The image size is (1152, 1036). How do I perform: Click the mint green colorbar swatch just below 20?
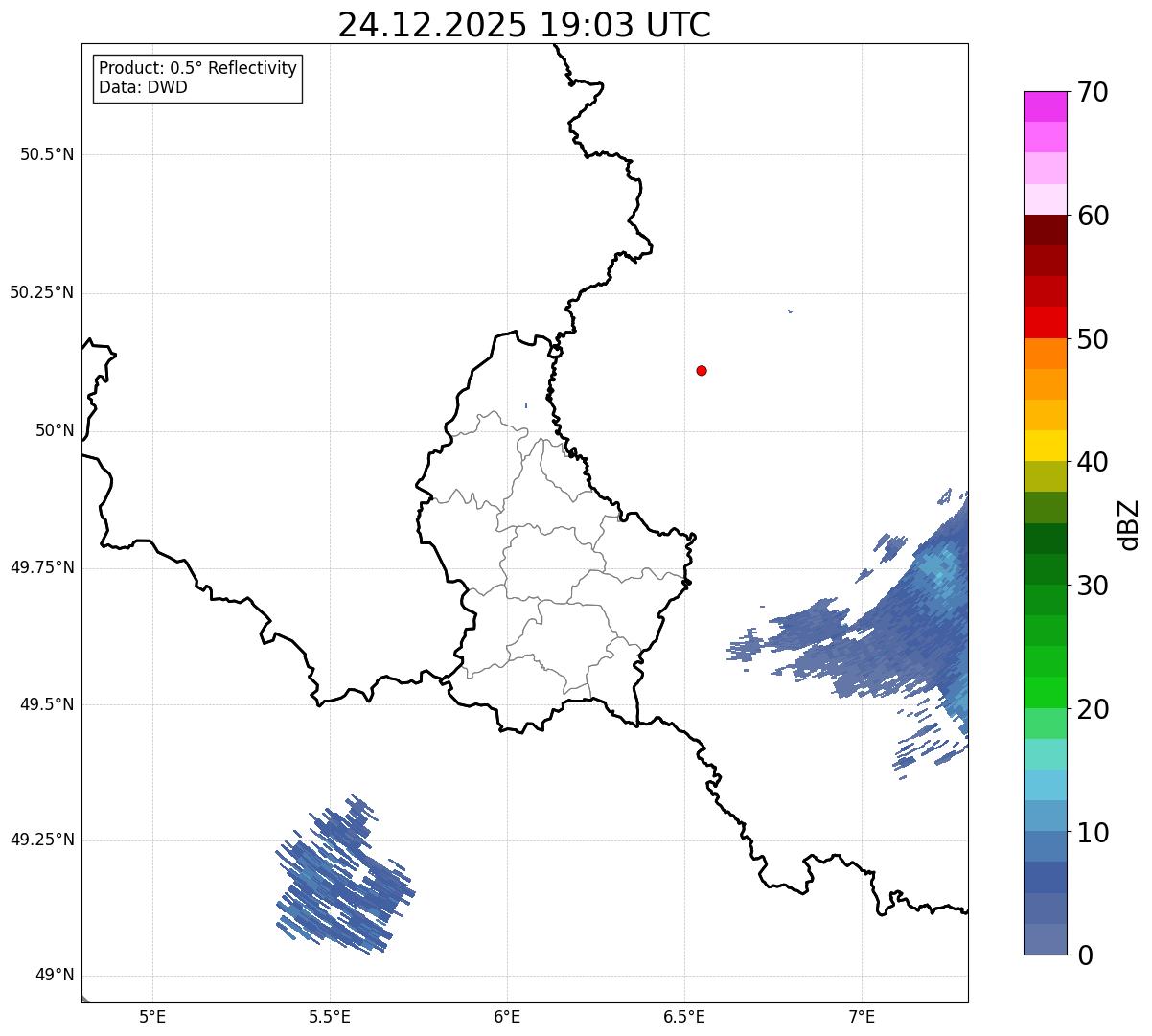pyautogui.click(x=1046, y=724)
